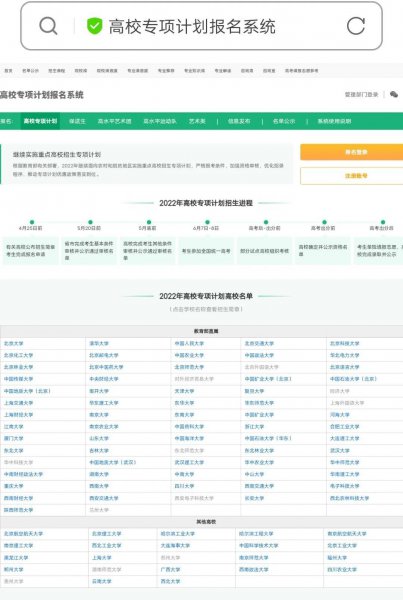Open the 中国农业大学 link
The width and height of the screenshot is (403, 600).
(x=189, y=355)
